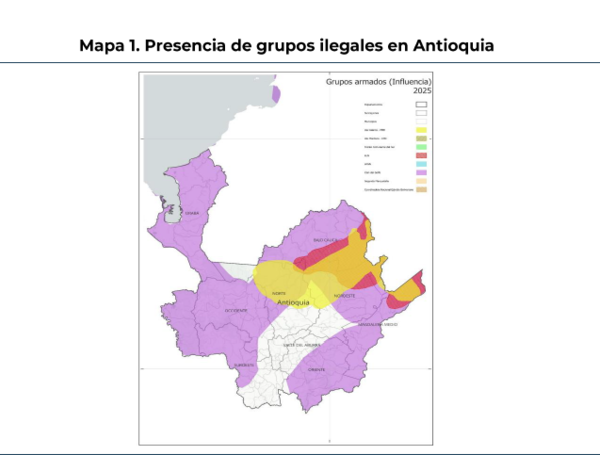The height and width of the screenshot is (455, 600).
Task: Click the 'URABA' region label
Action: pyautogui.click(x=192, y=213)
